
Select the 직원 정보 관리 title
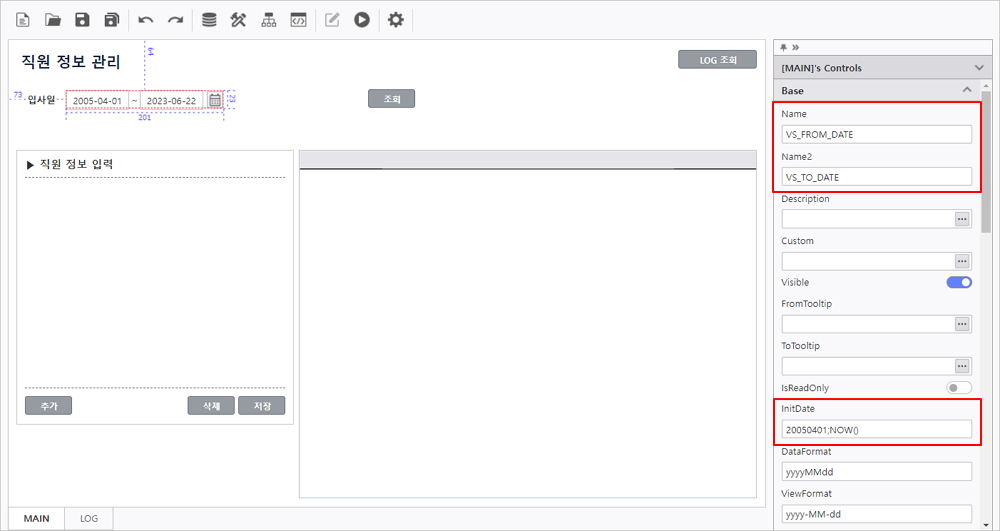71,62
